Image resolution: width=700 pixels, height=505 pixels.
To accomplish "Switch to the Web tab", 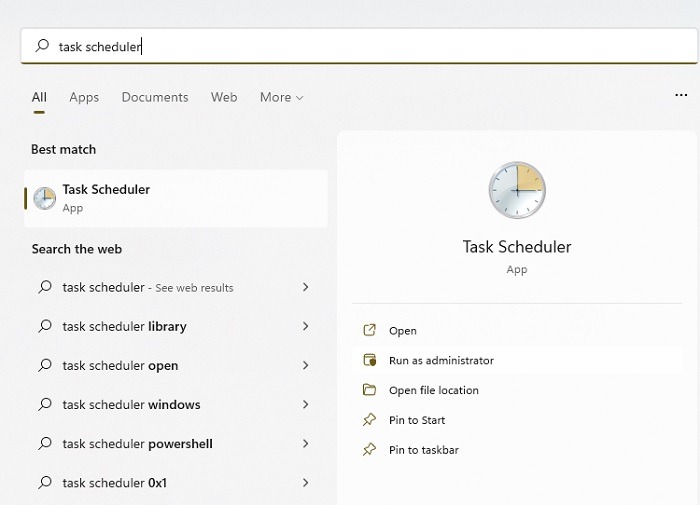I will (224, 97).
